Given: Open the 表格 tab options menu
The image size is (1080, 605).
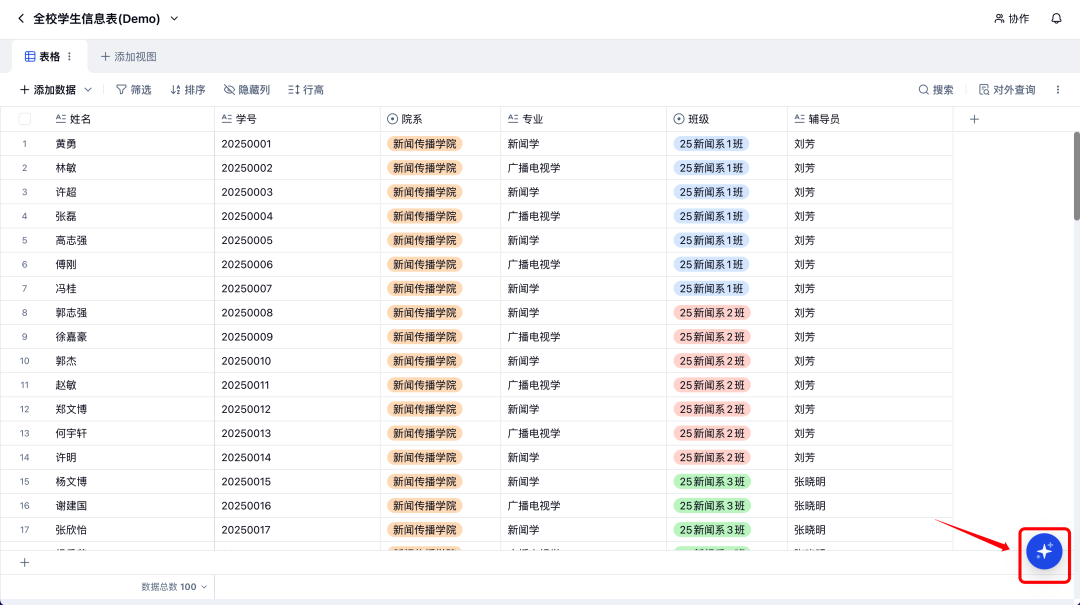Looking at the screenshot, I should (70, 57).
